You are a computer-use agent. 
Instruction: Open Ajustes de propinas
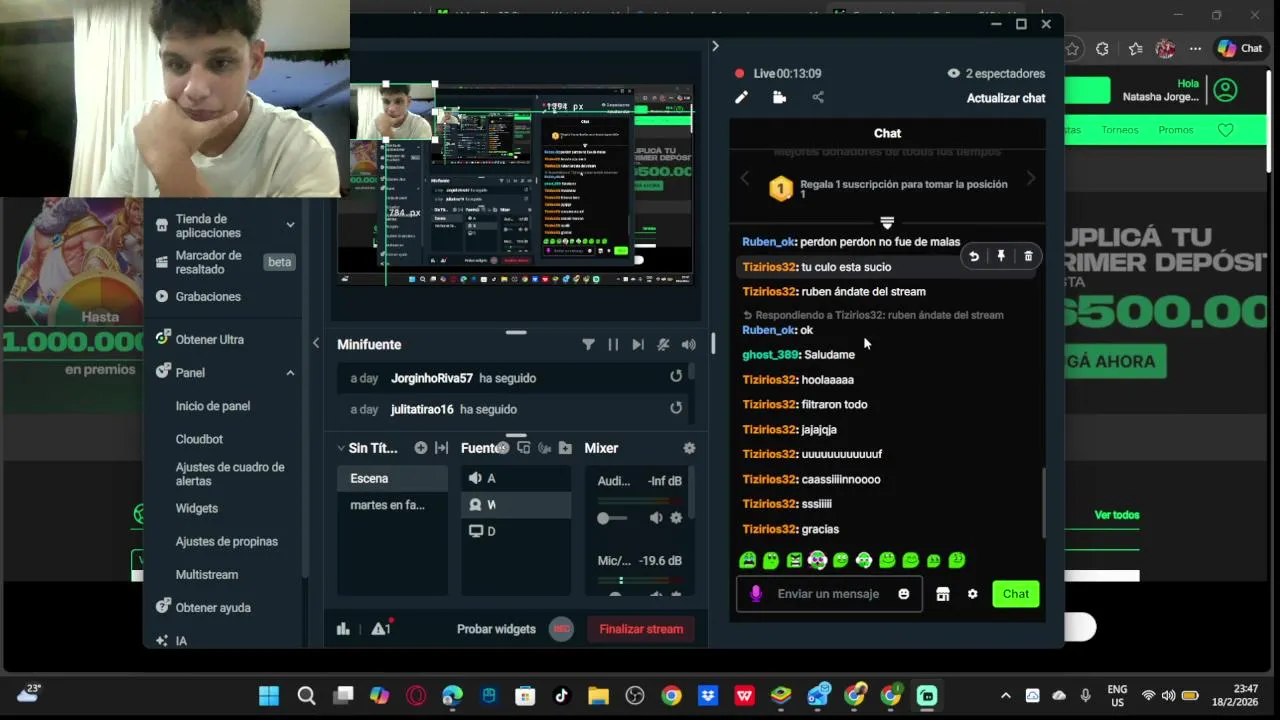(227, 541)
